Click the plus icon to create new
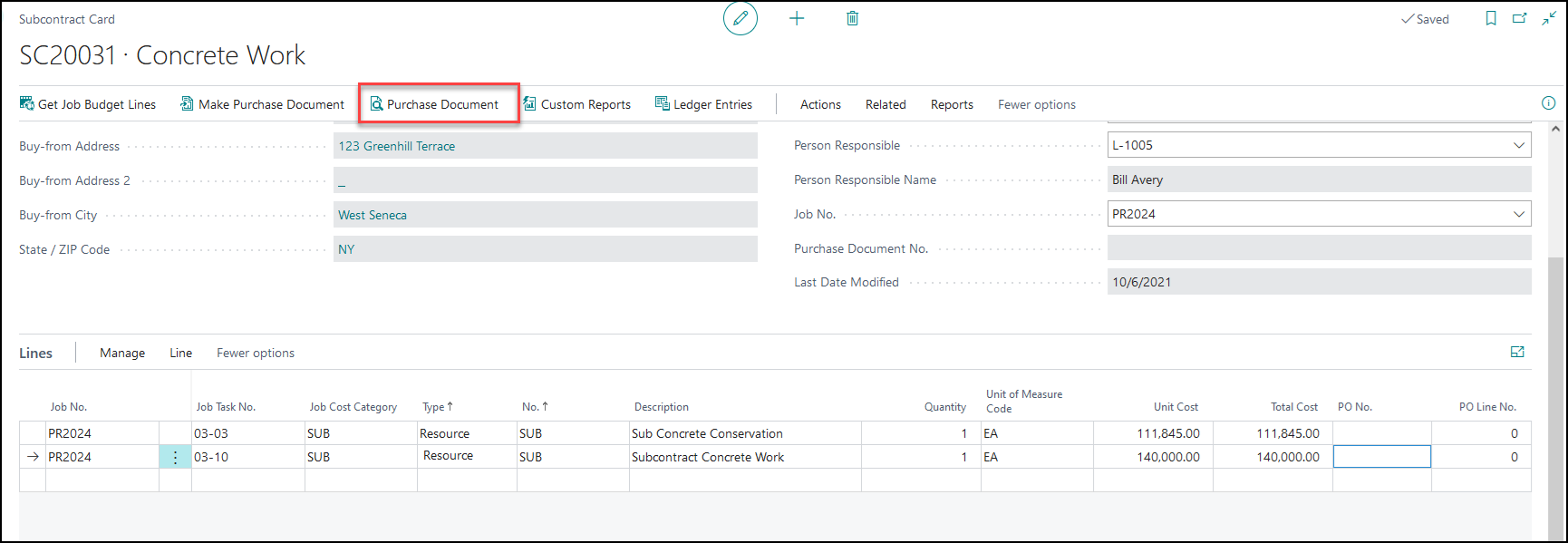The width and height of the screenshot is (1568, 543). tap(796, 18)
